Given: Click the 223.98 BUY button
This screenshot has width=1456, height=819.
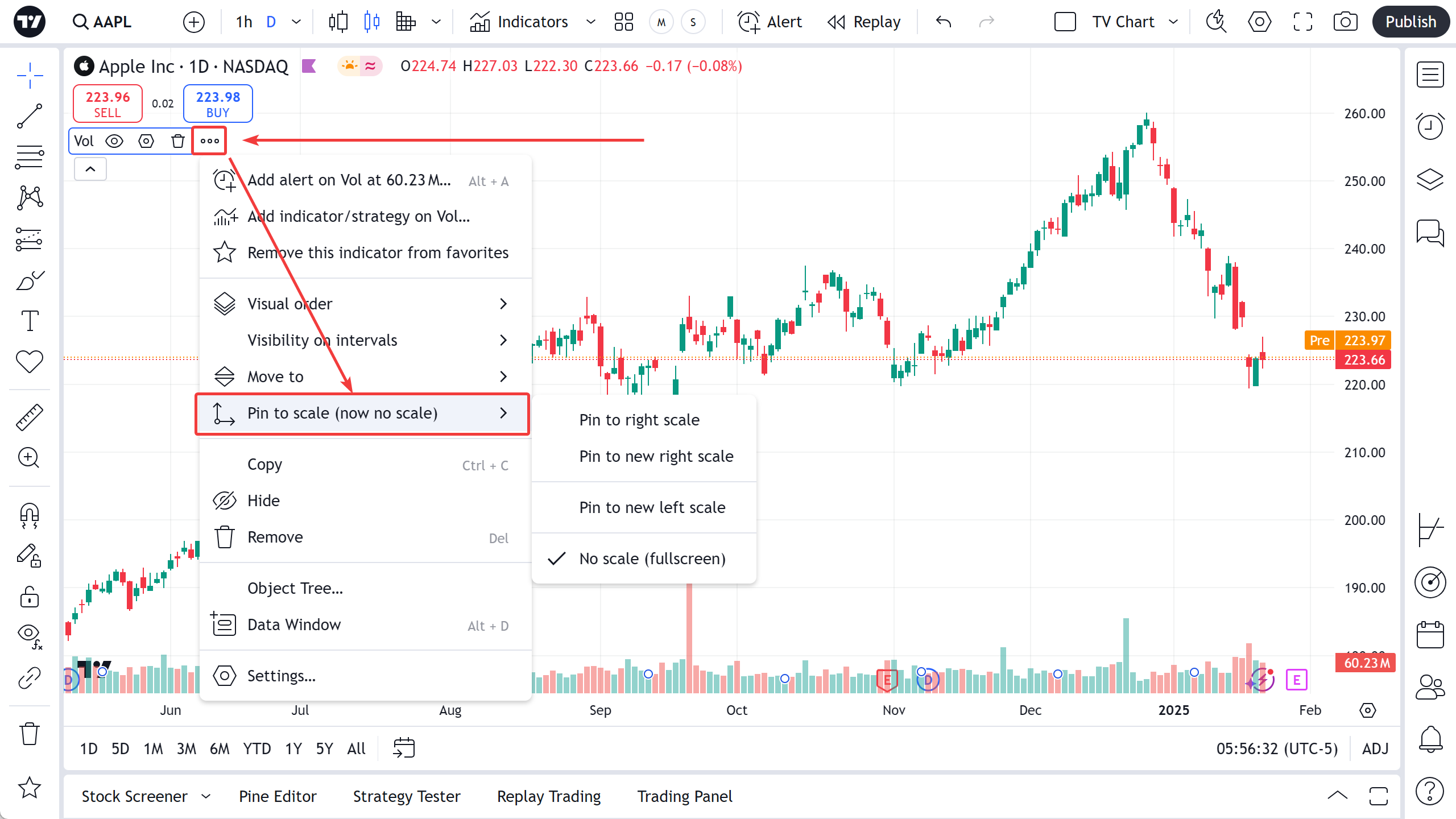Looking at the screenshot, I should click(218, 104).
